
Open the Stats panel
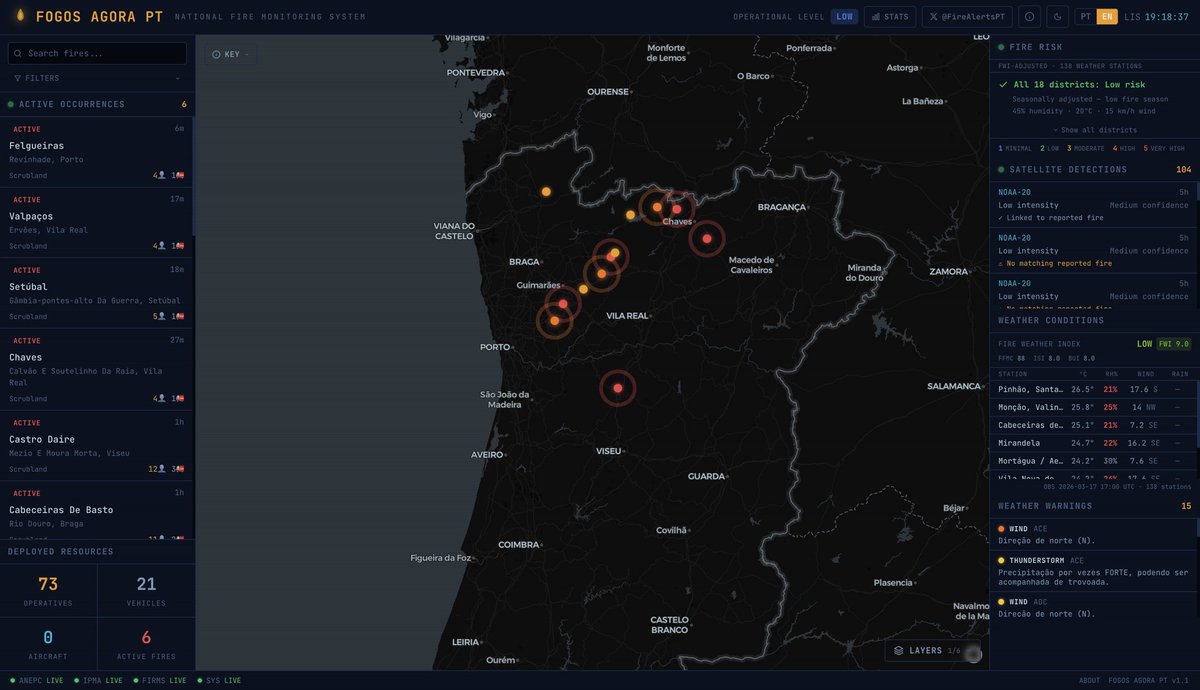(890, 17)
